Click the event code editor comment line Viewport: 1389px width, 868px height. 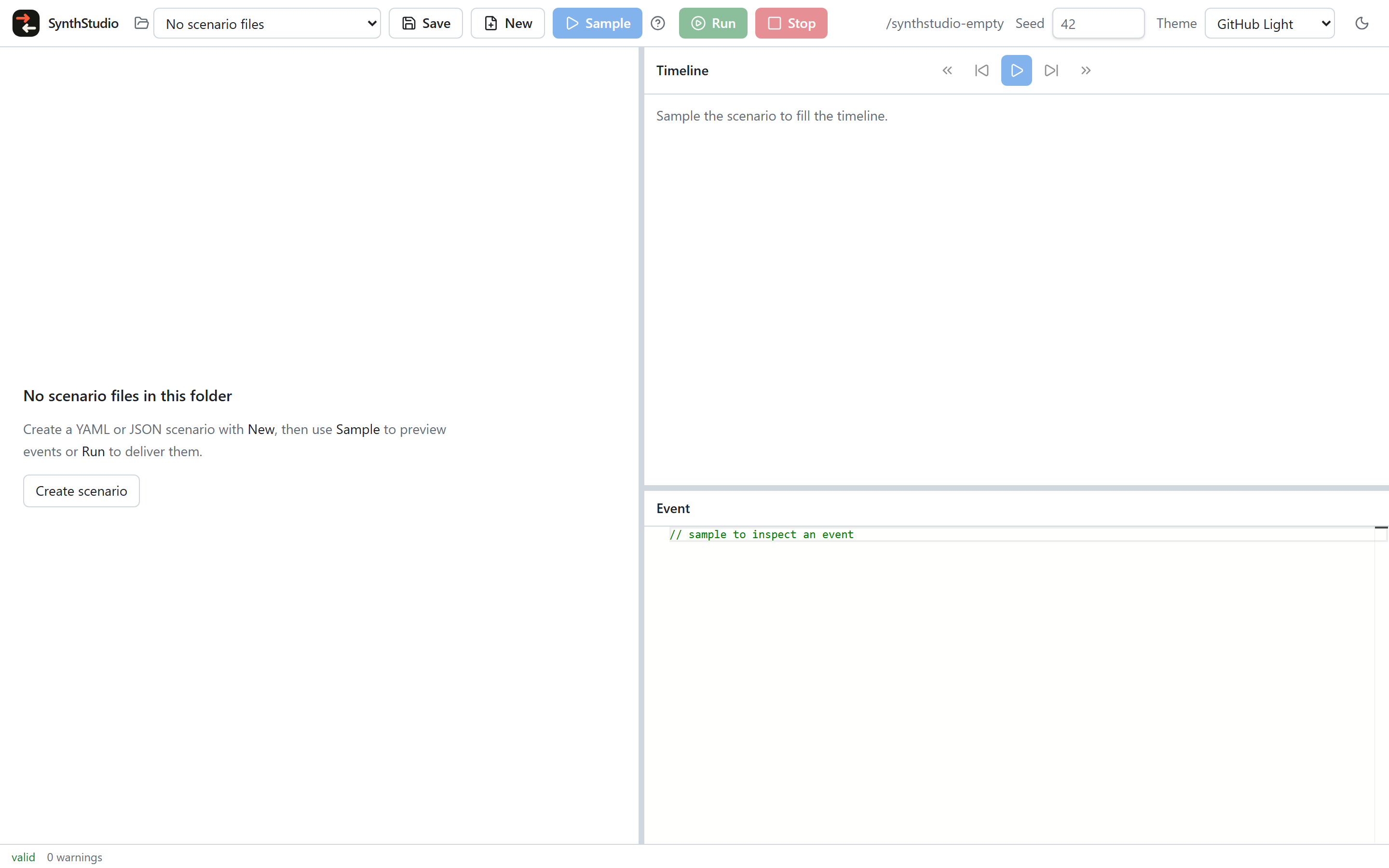tap(762, 534)
